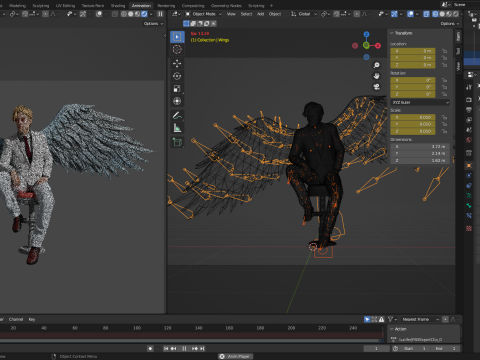Click the Location X field
Image resolution: width=480 pixels, height=360 pixels.
(x=413, y=51)
